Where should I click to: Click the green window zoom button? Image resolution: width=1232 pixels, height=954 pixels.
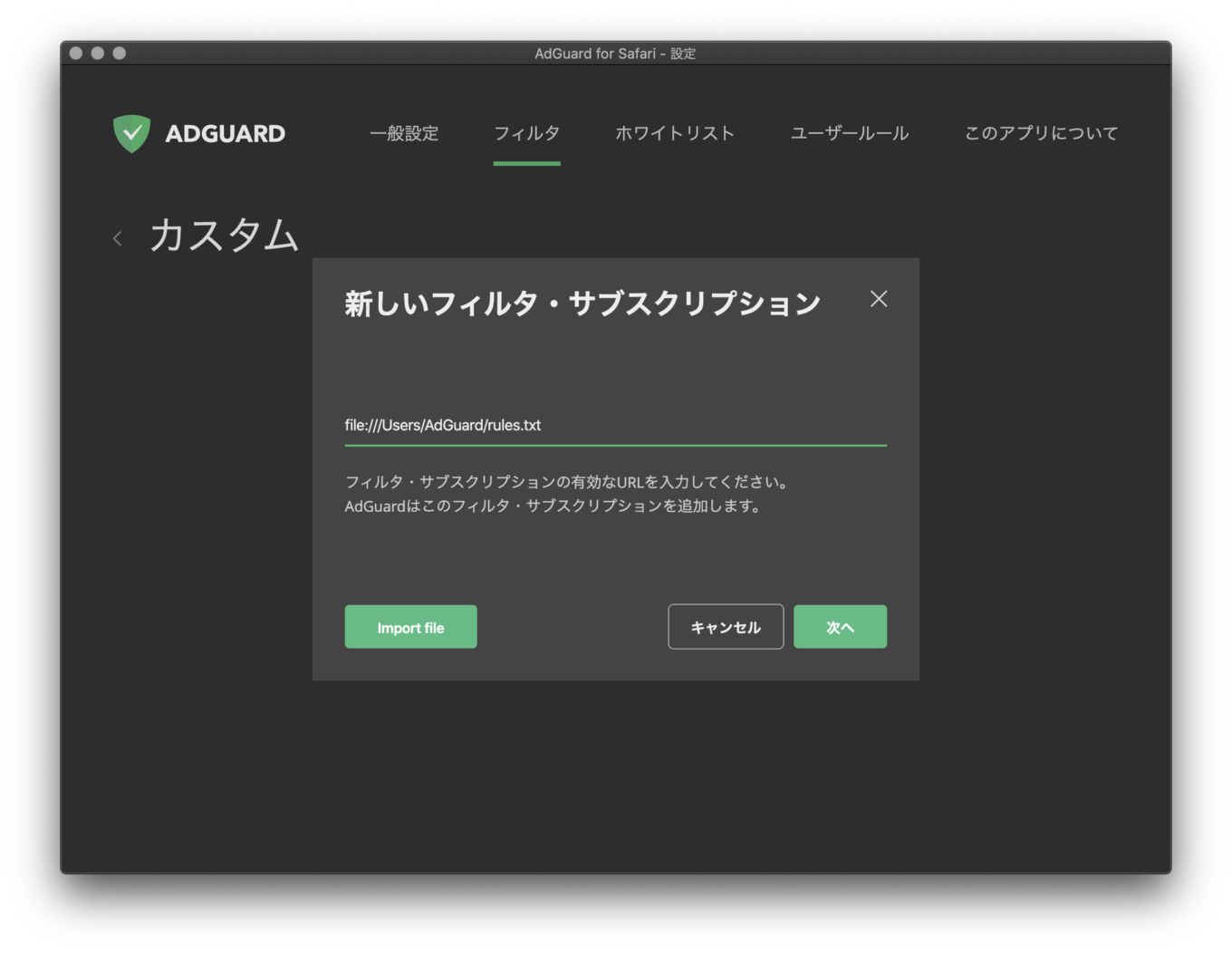coord(120,53)
